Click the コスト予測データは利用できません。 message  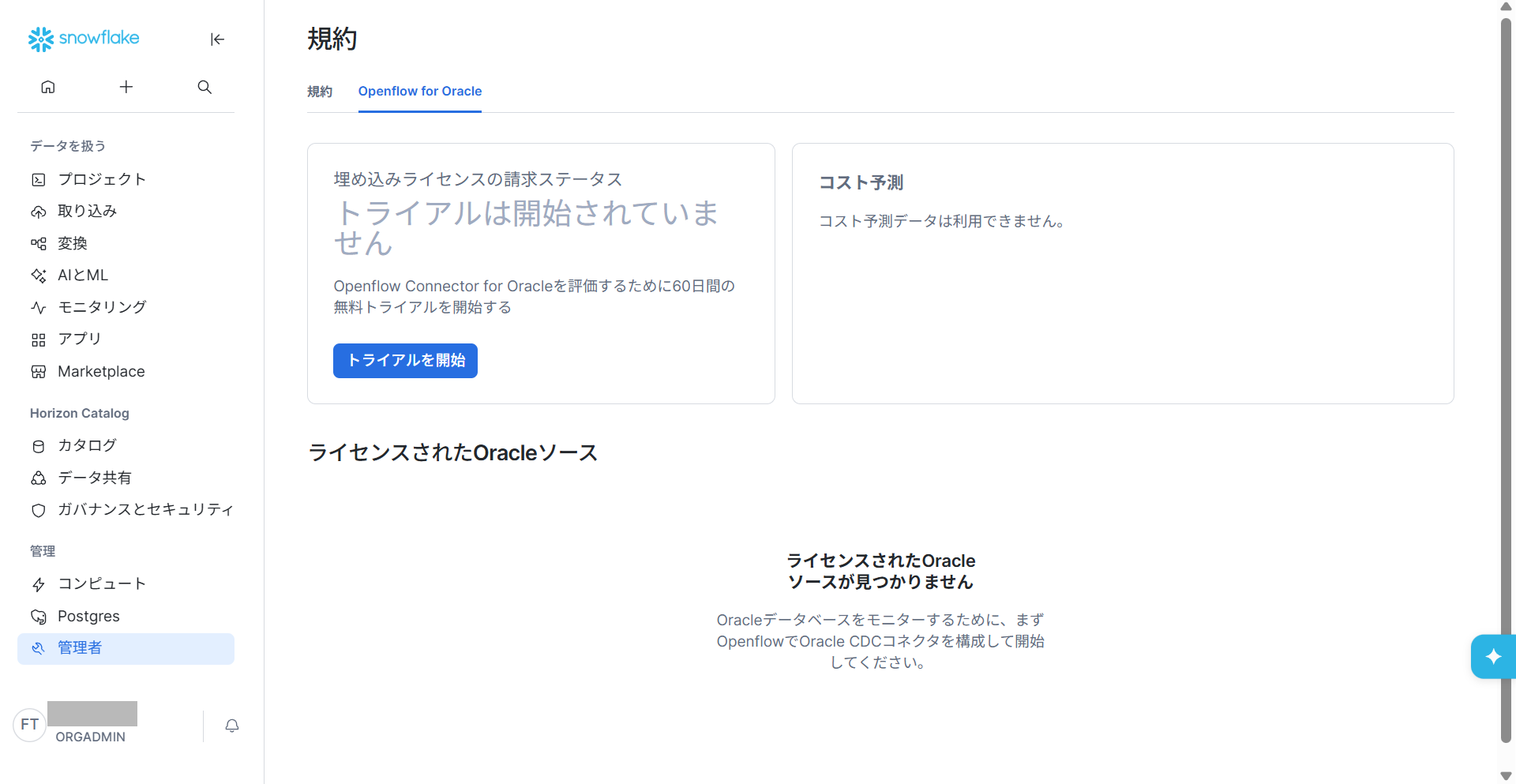[x=942, y=221]
